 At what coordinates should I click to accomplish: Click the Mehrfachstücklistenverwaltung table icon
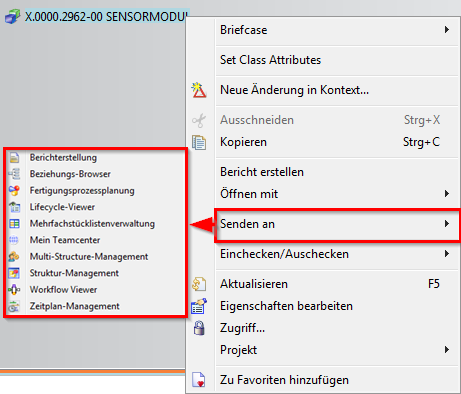point(14,224)
